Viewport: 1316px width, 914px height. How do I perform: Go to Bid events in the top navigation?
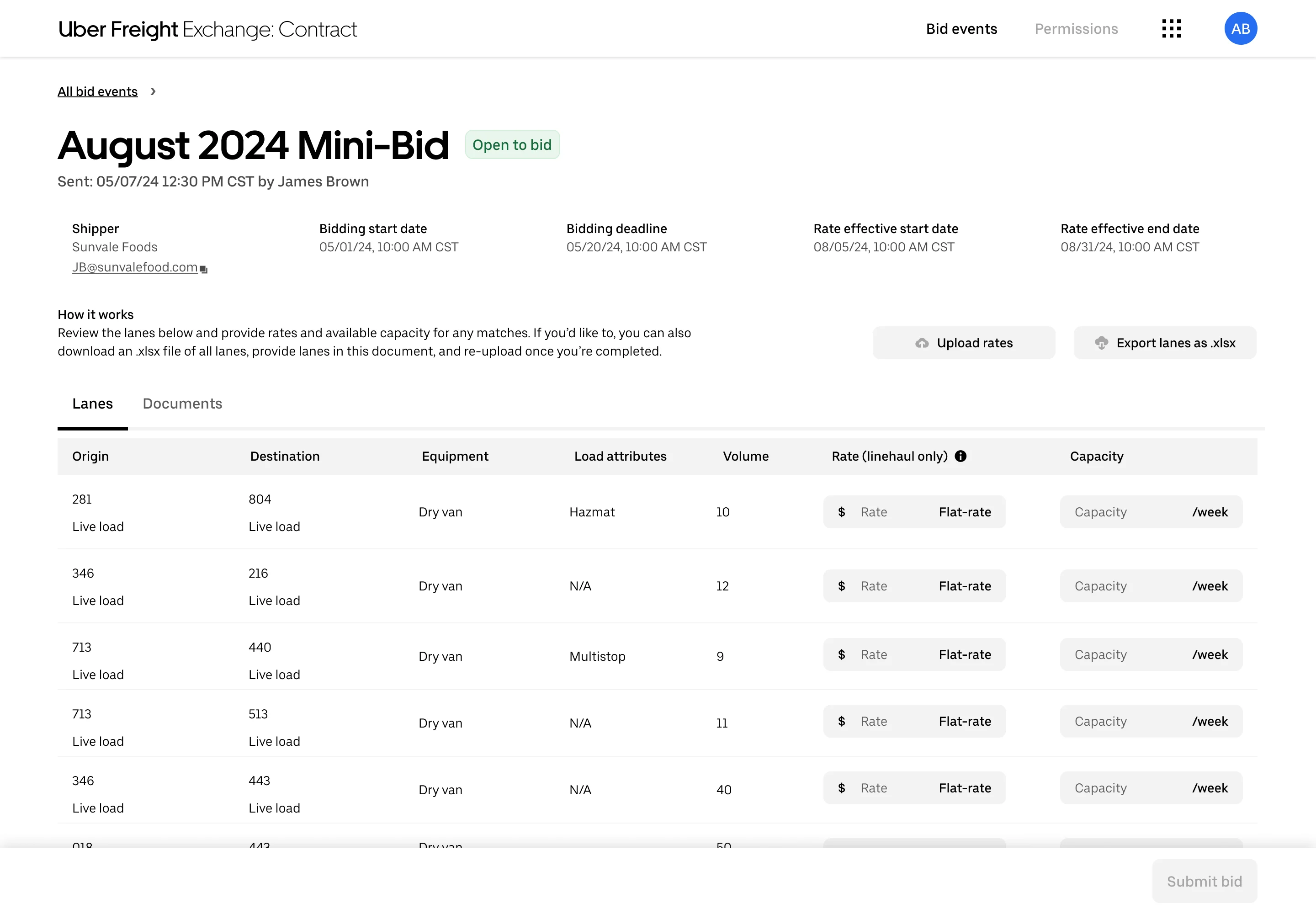point(961,28)
